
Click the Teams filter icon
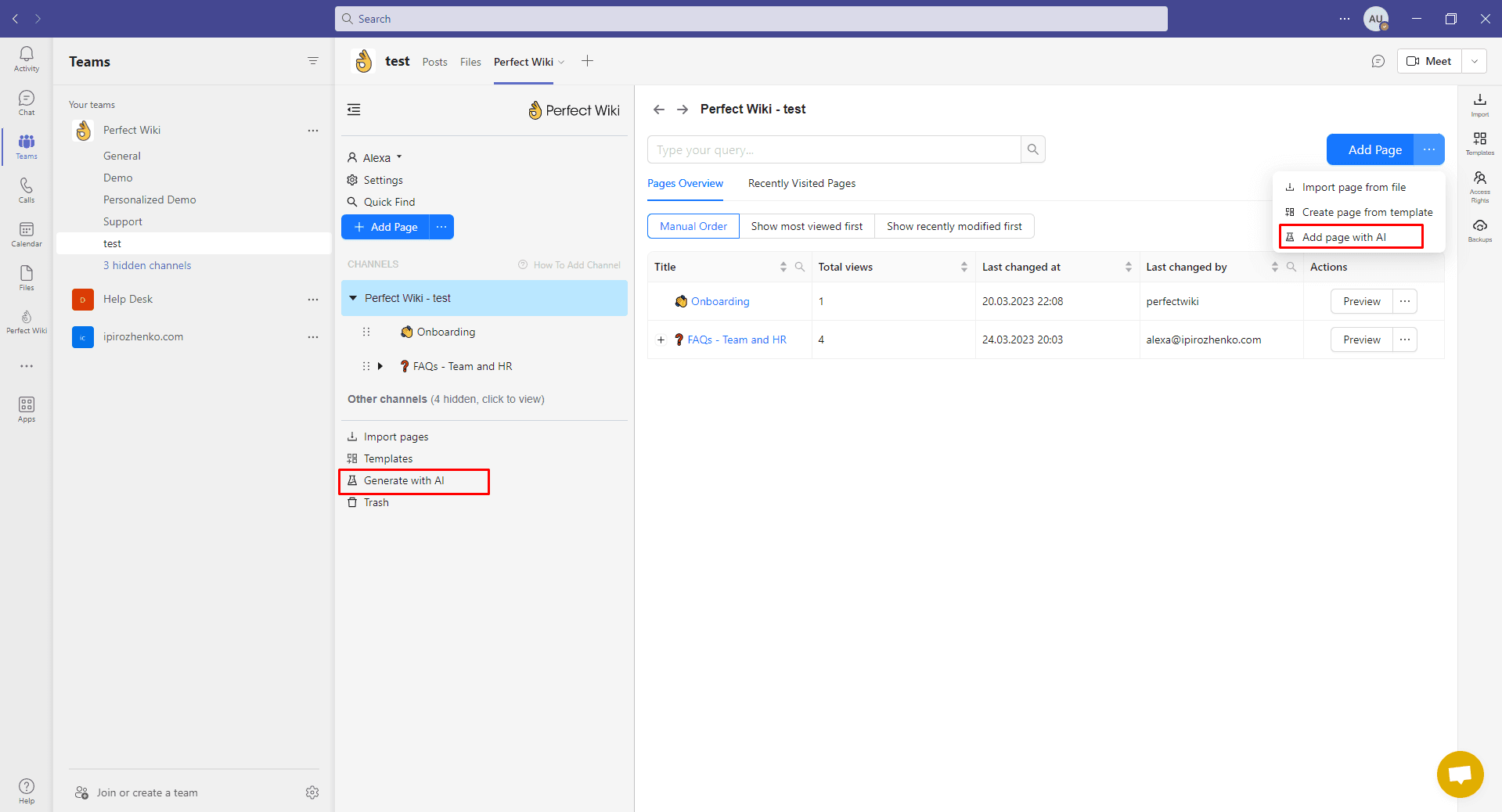coord(313,61)
